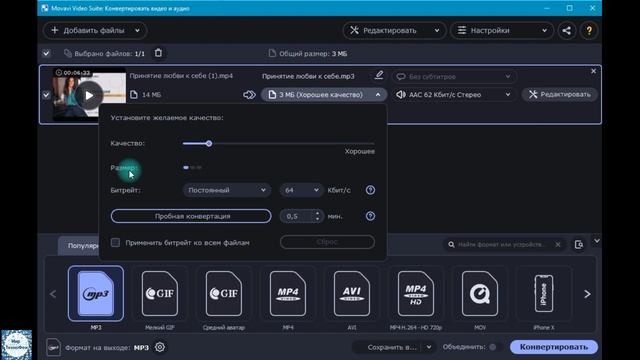
Task: Click the Конвертировать button
Action: [x=554, y=347]
